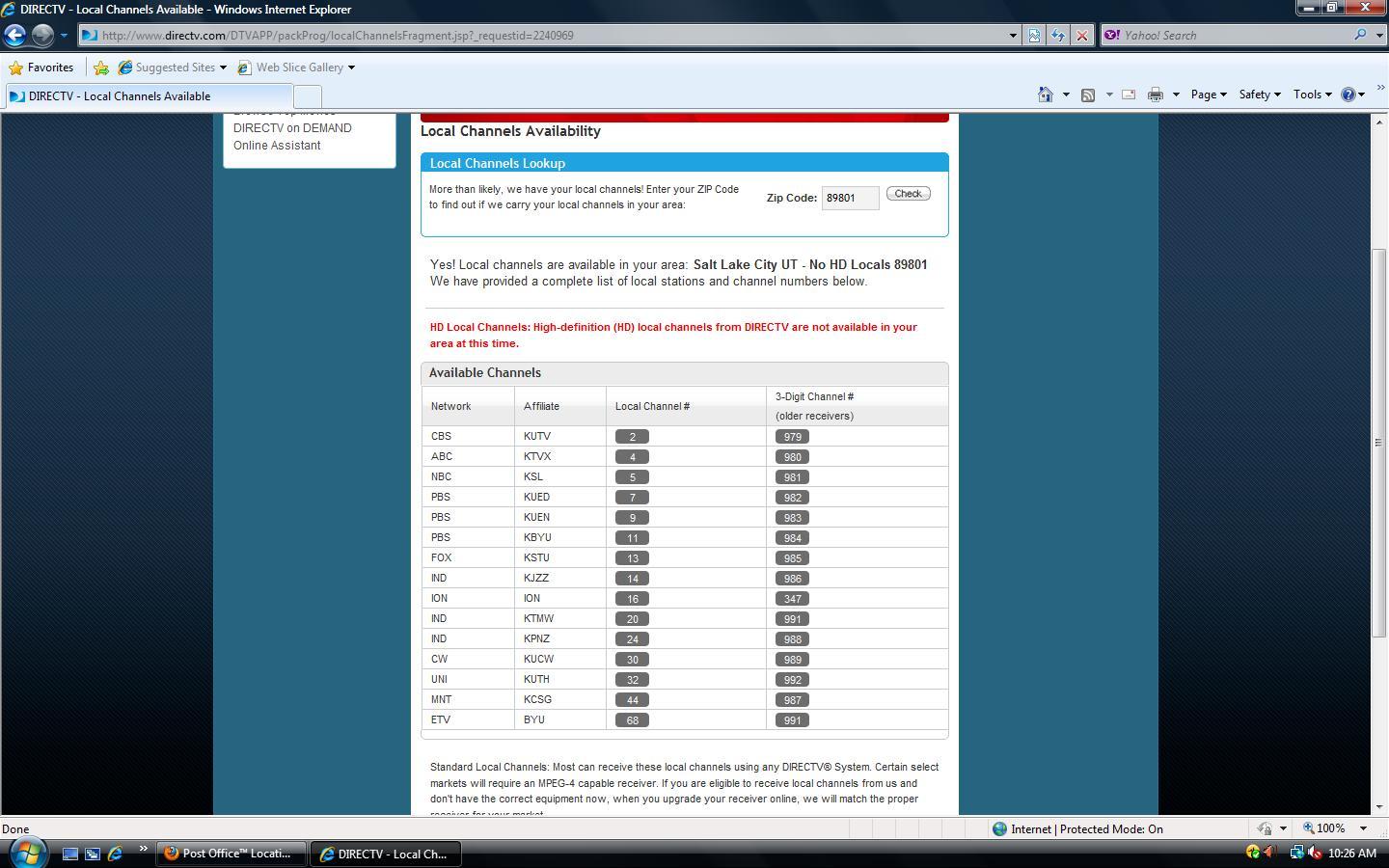Expand the Feeds dropdown arrow
The image size is (1389, 868).
1109,95
